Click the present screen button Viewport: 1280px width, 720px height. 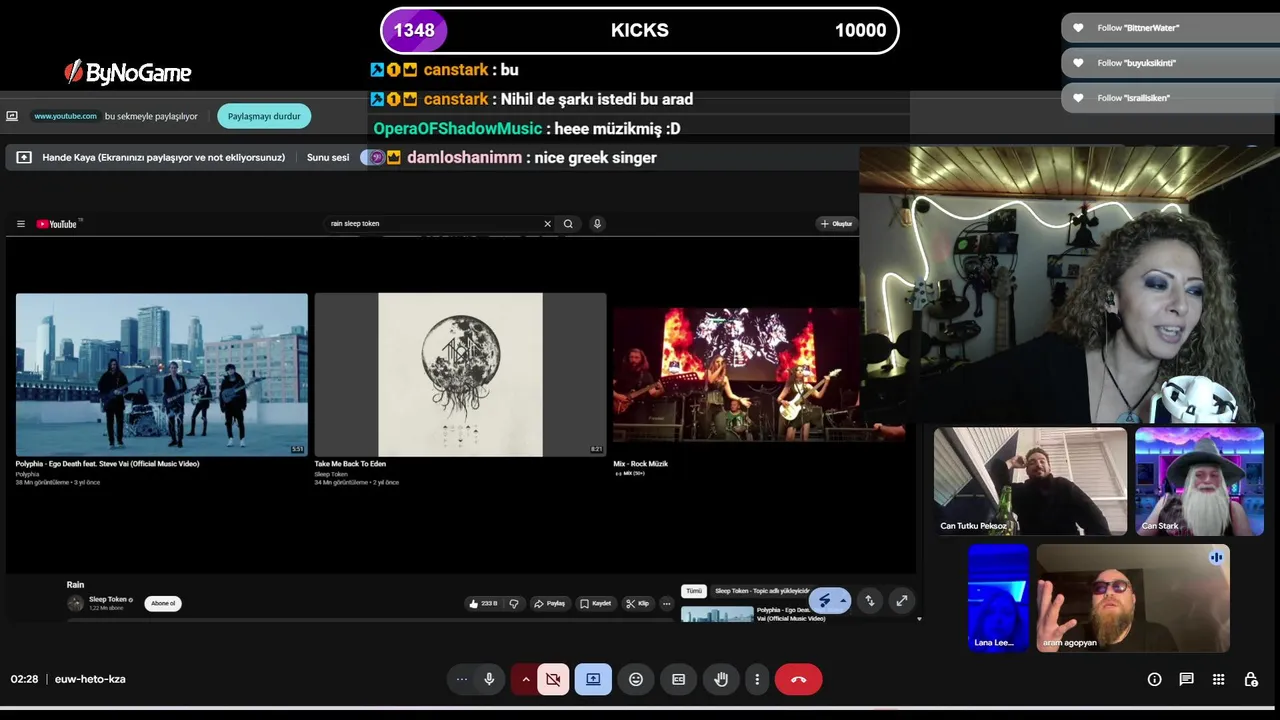(x=593, y=679)
